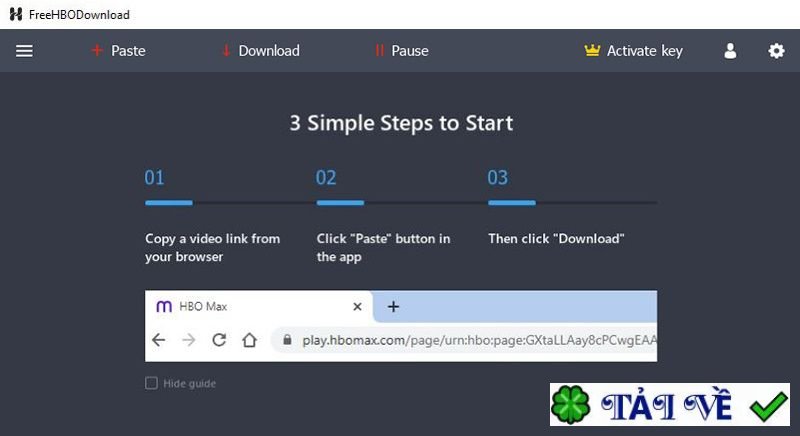Click the Paste button

pyautogui.click(x=118, y=51)
